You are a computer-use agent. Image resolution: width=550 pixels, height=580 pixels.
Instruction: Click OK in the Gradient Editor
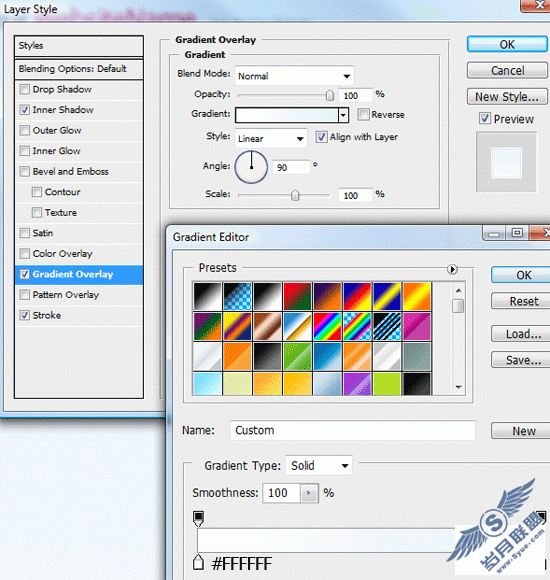pos(522,275)
